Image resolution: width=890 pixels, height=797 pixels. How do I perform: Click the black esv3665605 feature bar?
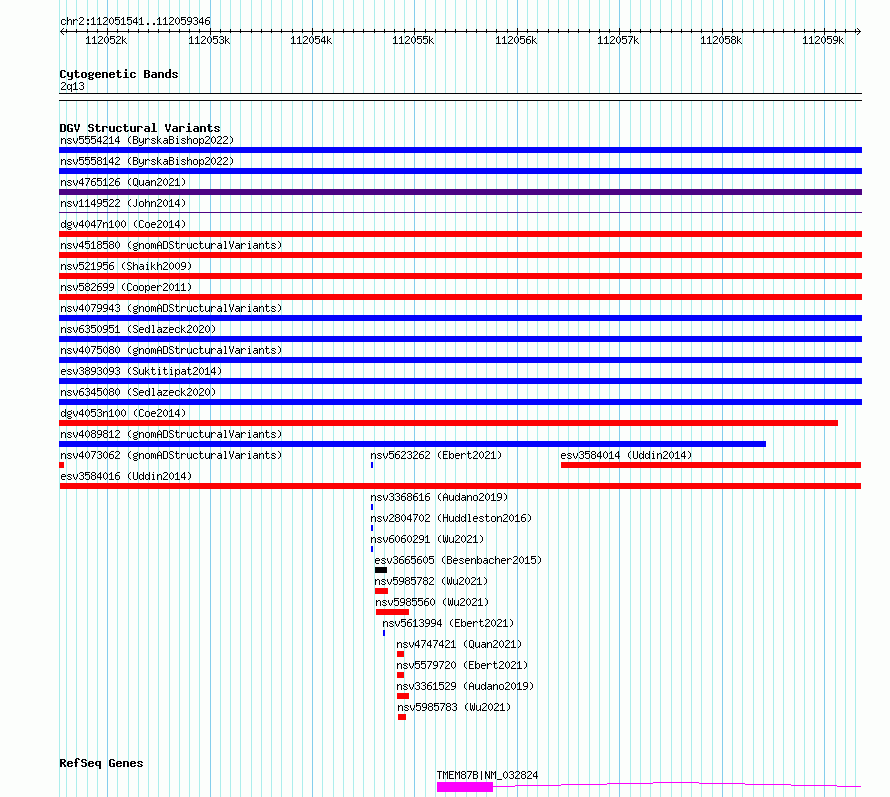click(x=381, y=570)
